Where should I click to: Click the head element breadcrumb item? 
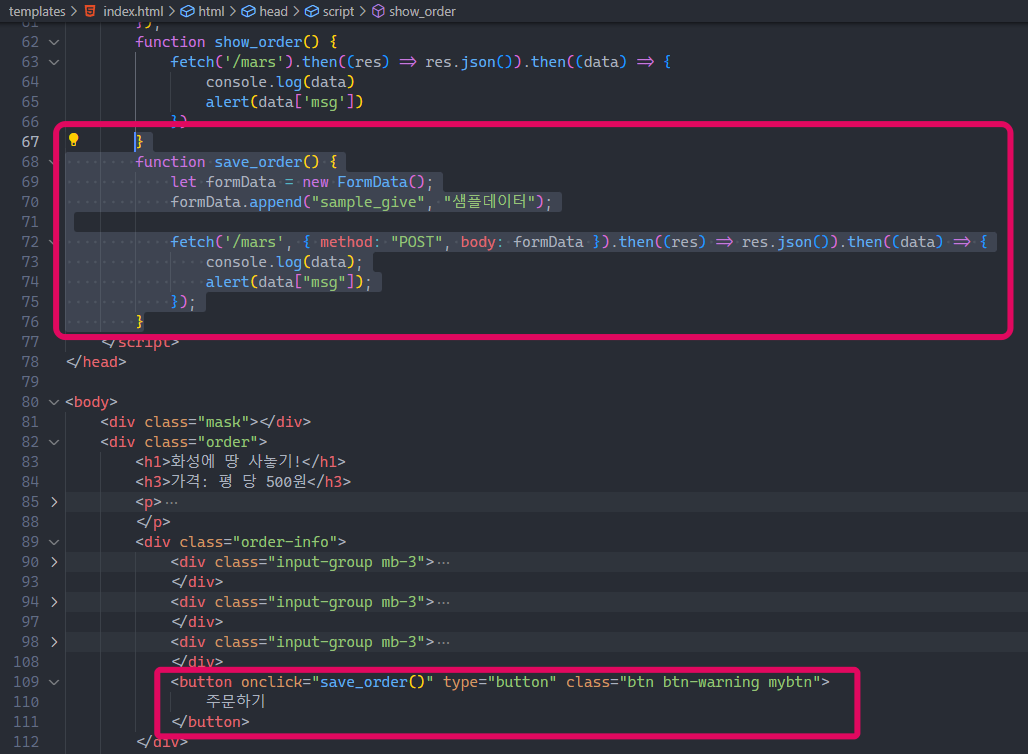tap(265, 11)
